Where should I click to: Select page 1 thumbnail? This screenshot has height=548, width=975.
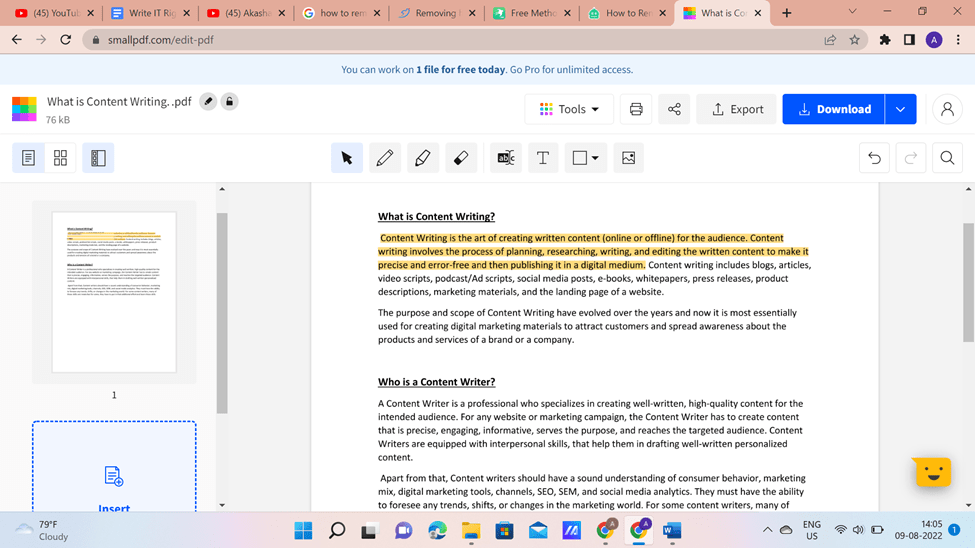pos(114,292)
